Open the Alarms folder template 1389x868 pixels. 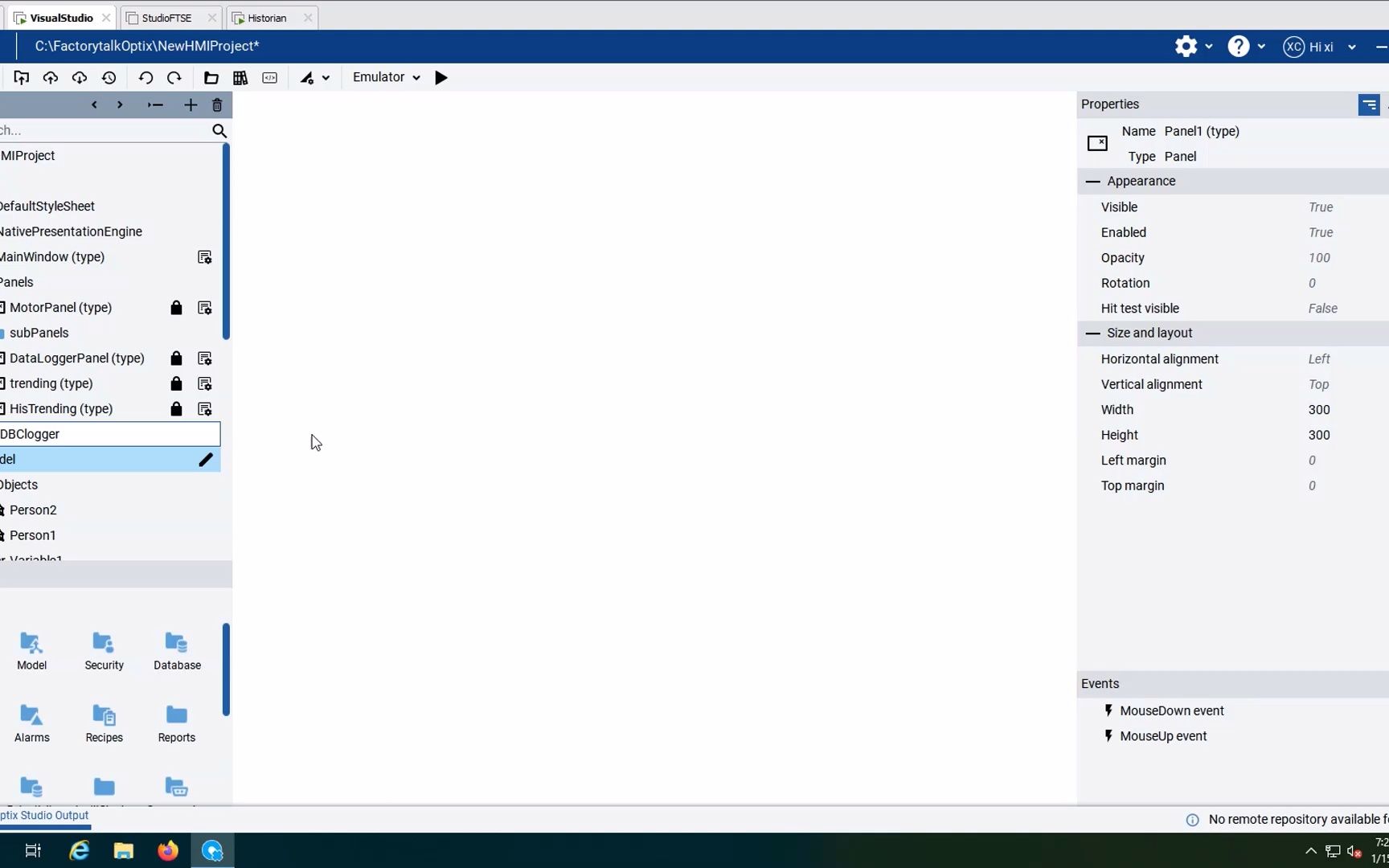(31, 724)
